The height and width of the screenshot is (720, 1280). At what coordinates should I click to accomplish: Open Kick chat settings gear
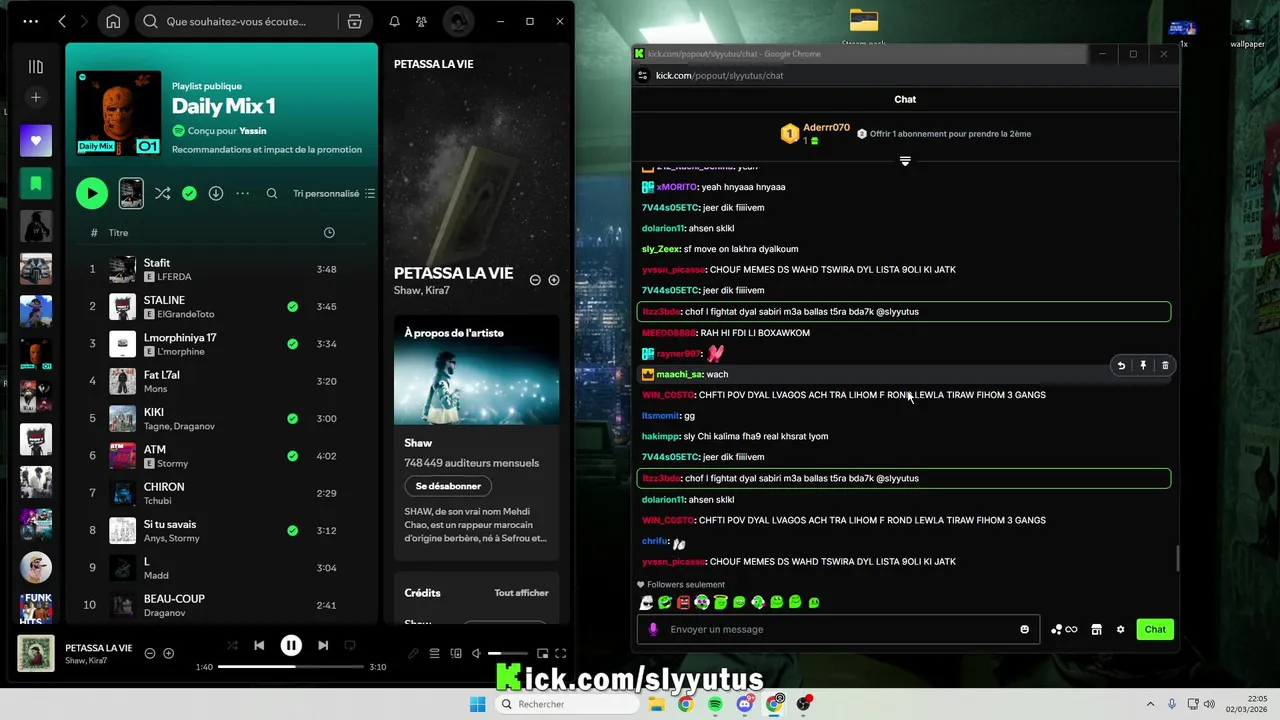click(x=1120, y=629)
